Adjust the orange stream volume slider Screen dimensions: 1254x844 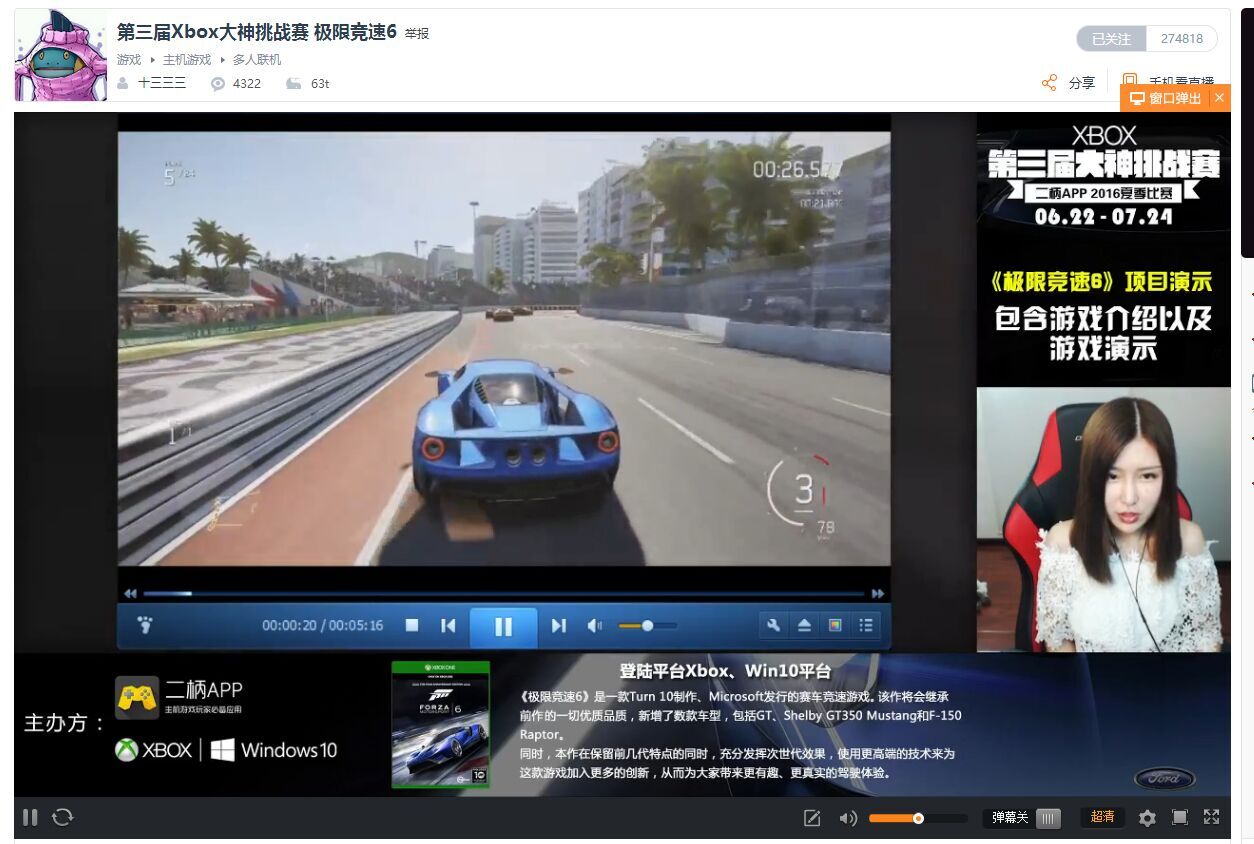pyautogui.click(x=918, y=818)
